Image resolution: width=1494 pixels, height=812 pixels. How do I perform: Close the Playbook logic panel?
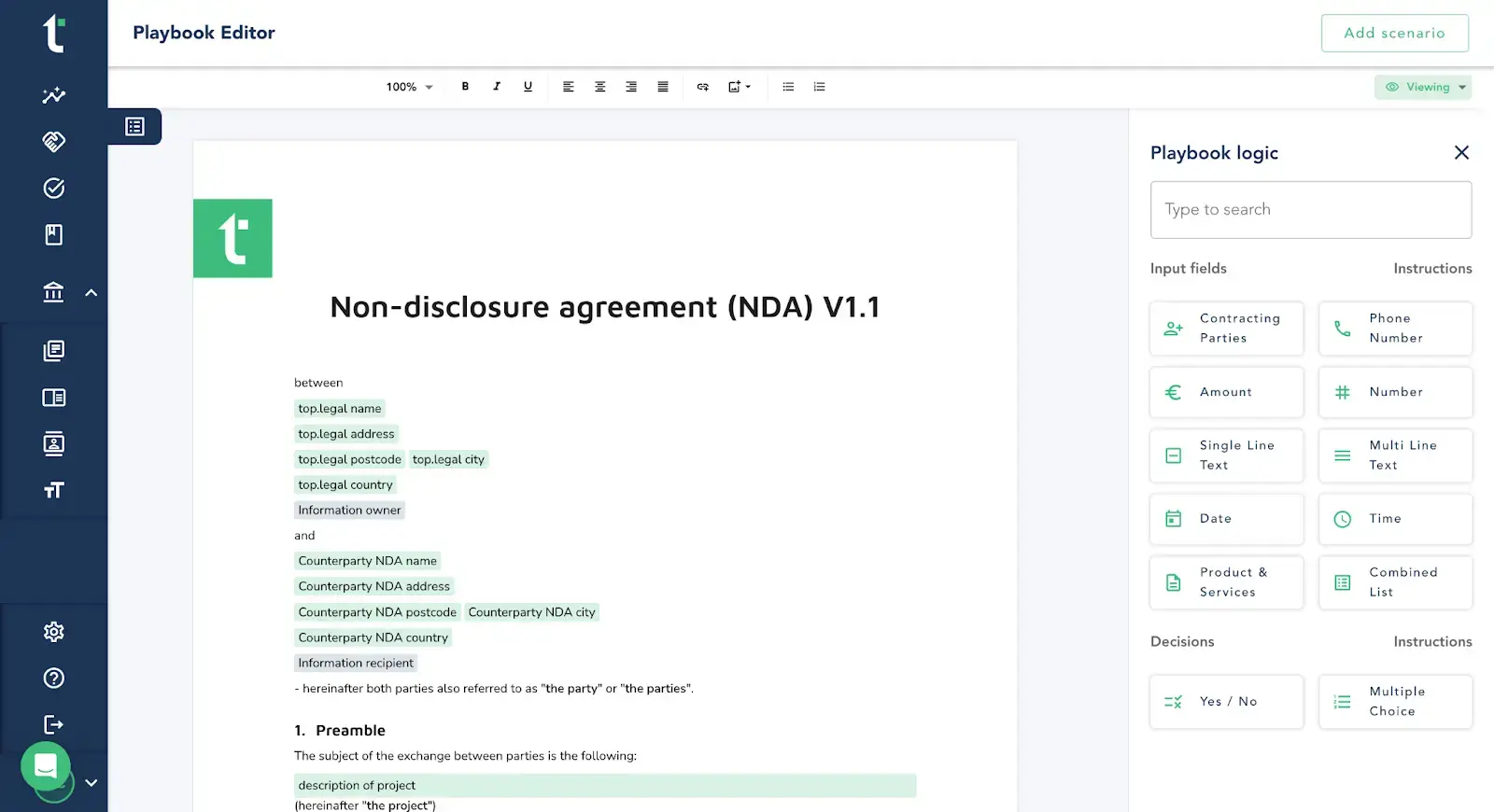(x=1462, y=152)
